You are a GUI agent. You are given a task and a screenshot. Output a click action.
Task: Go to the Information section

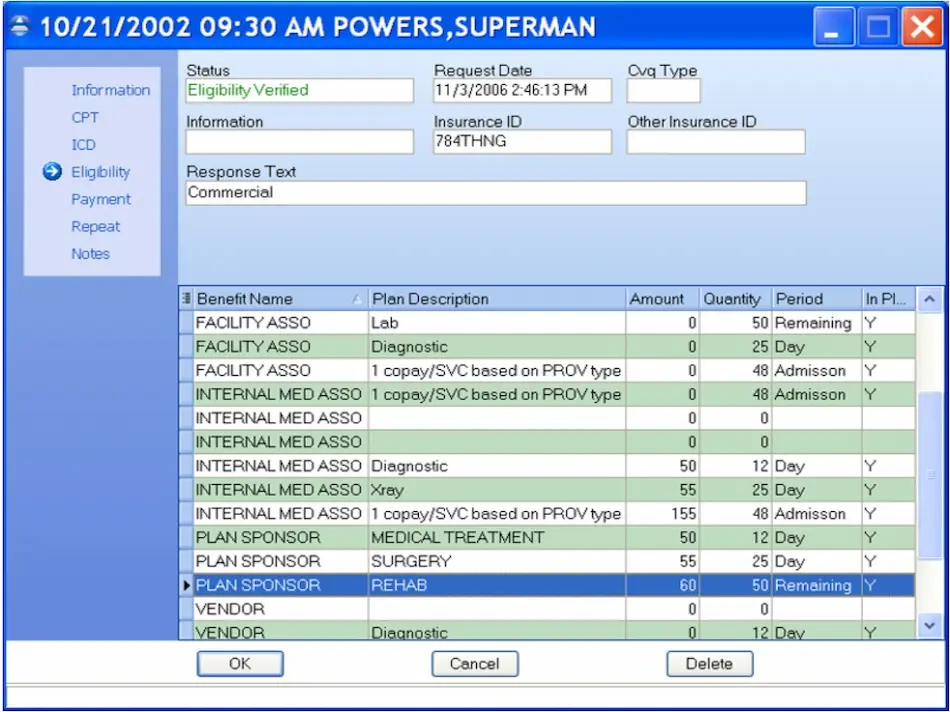pyautogui.click(x=110, y=90)
